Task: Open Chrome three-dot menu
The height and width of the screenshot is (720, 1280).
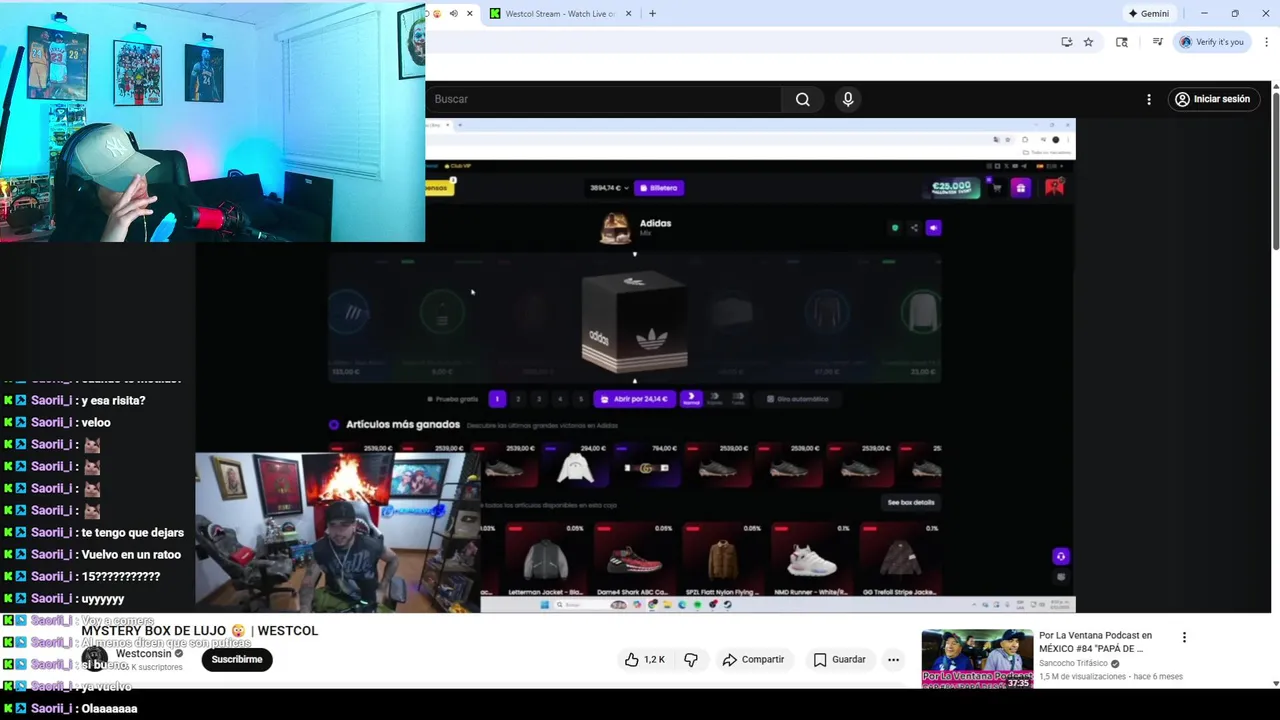Action: coord(1266,42)
